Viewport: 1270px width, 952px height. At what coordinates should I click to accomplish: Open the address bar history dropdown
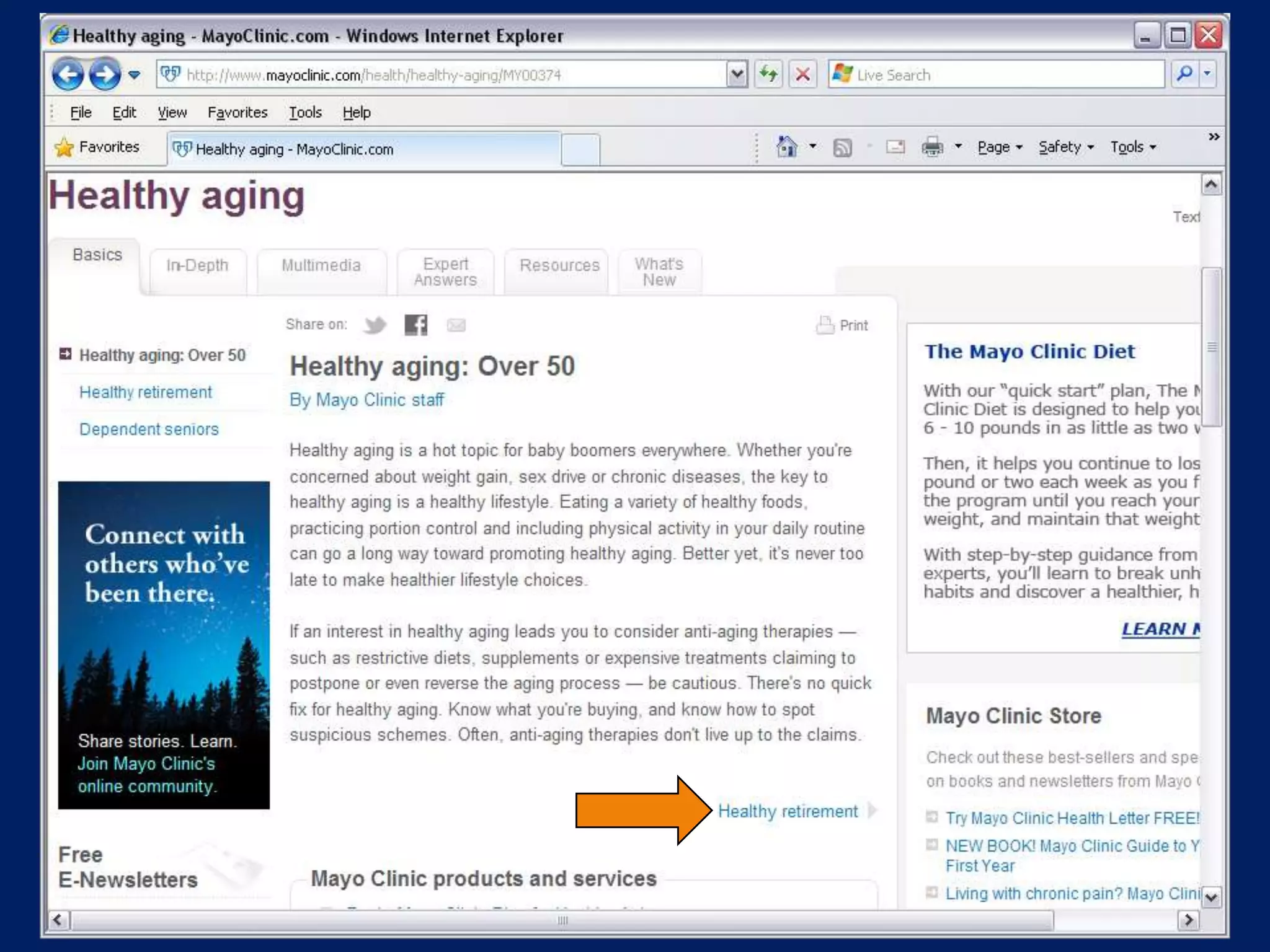pyautogui.click(x=737, y=75)
